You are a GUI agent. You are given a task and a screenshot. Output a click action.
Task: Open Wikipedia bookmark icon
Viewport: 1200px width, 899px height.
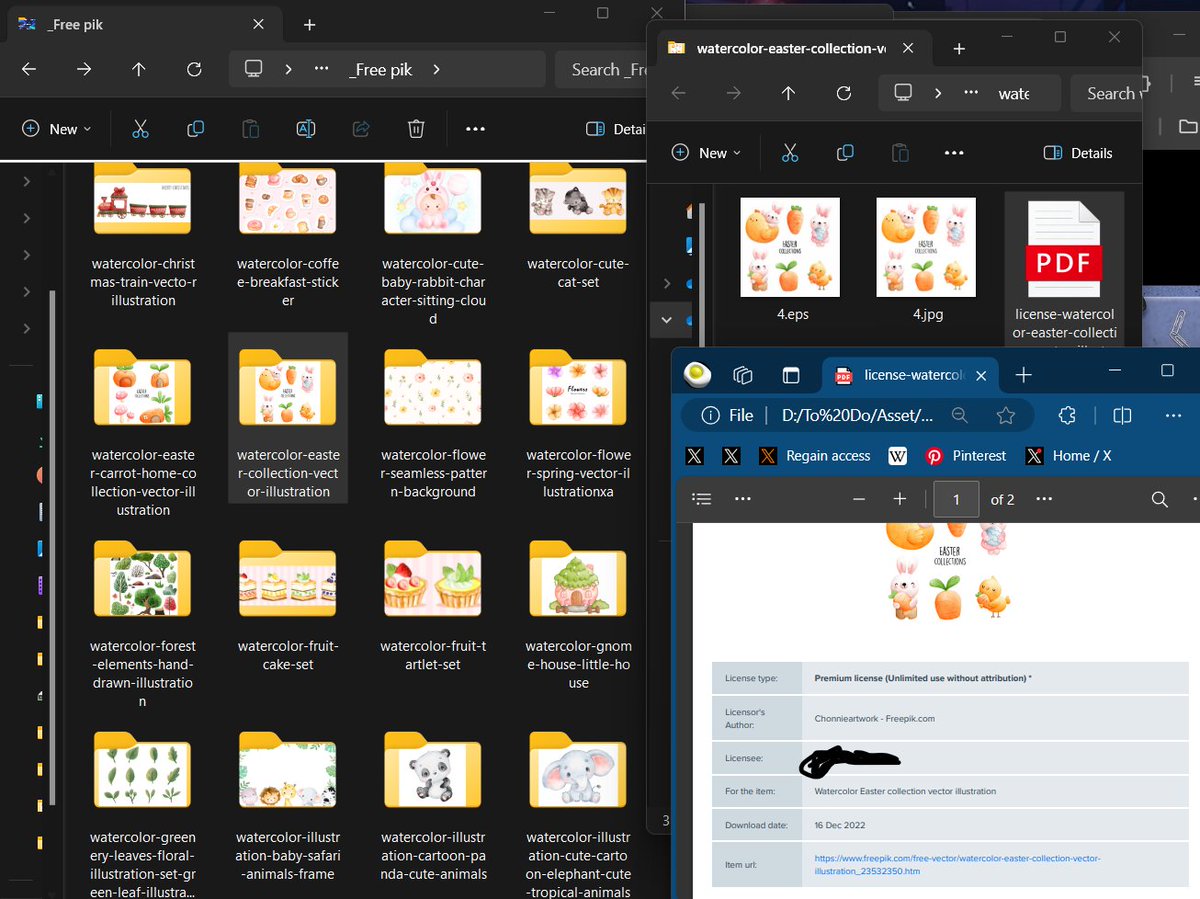pyautogui.click(x=897, y=456)
